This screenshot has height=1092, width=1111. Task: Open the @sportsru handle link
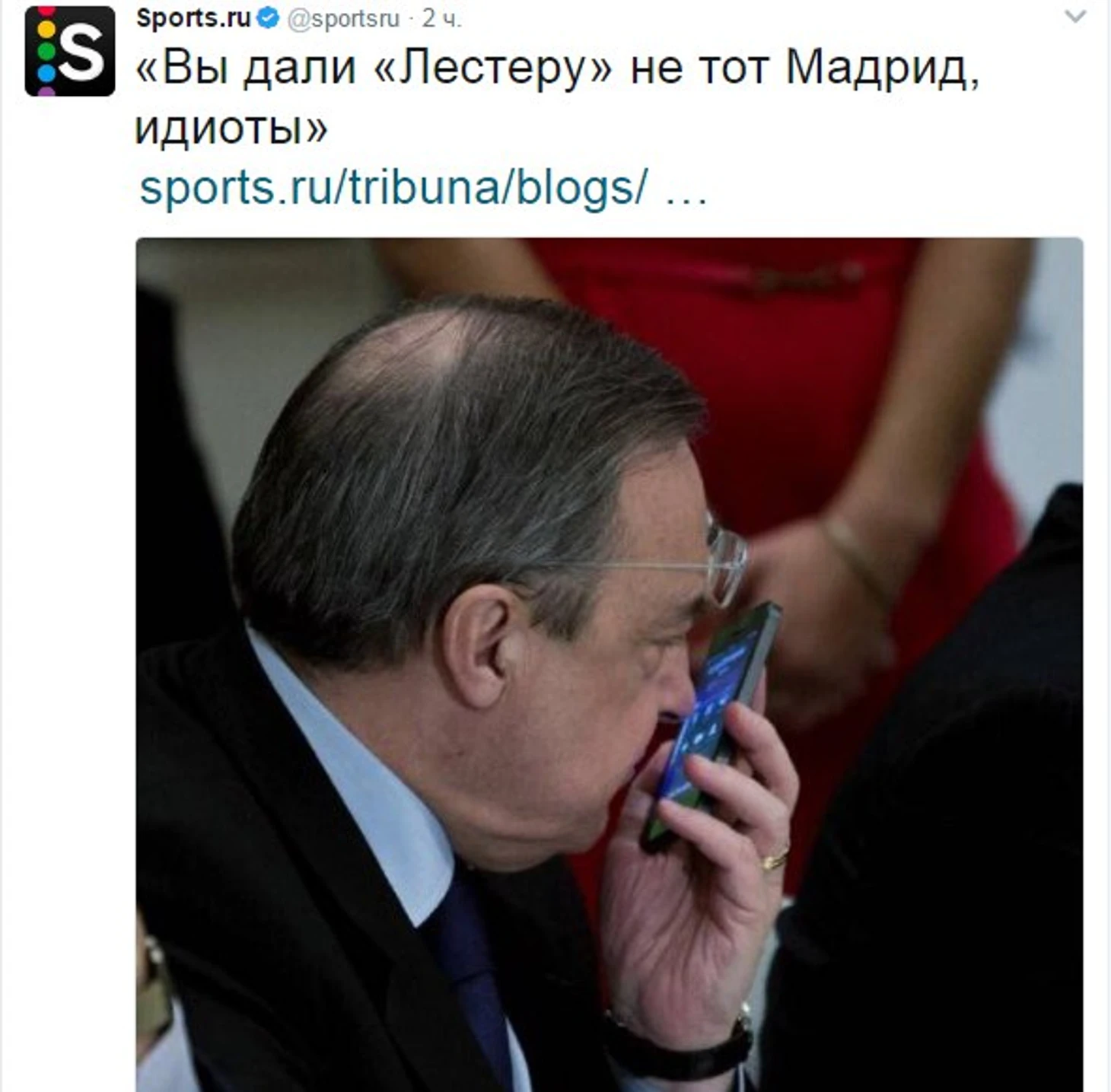tap(343, 19)
